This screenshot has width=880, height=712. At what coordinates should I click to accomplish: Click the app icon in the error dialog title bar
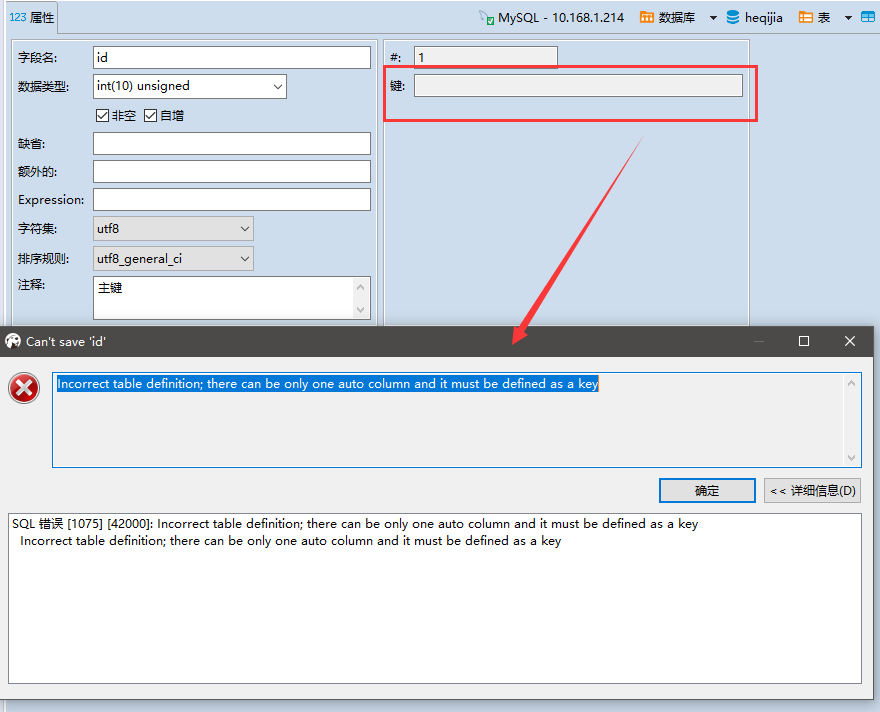tap(12, 341)
